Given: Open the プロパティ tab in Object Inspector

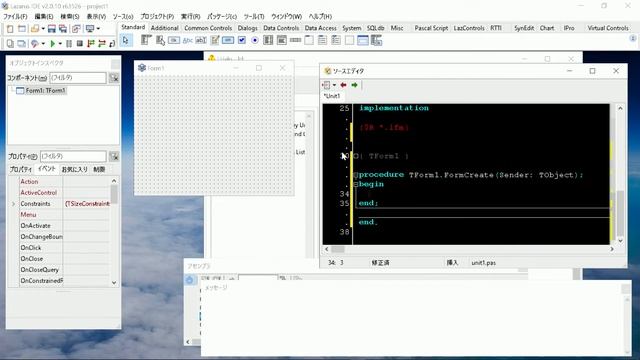Looking at the screenshot, I should pyautogui.click(x=20, y=169).
